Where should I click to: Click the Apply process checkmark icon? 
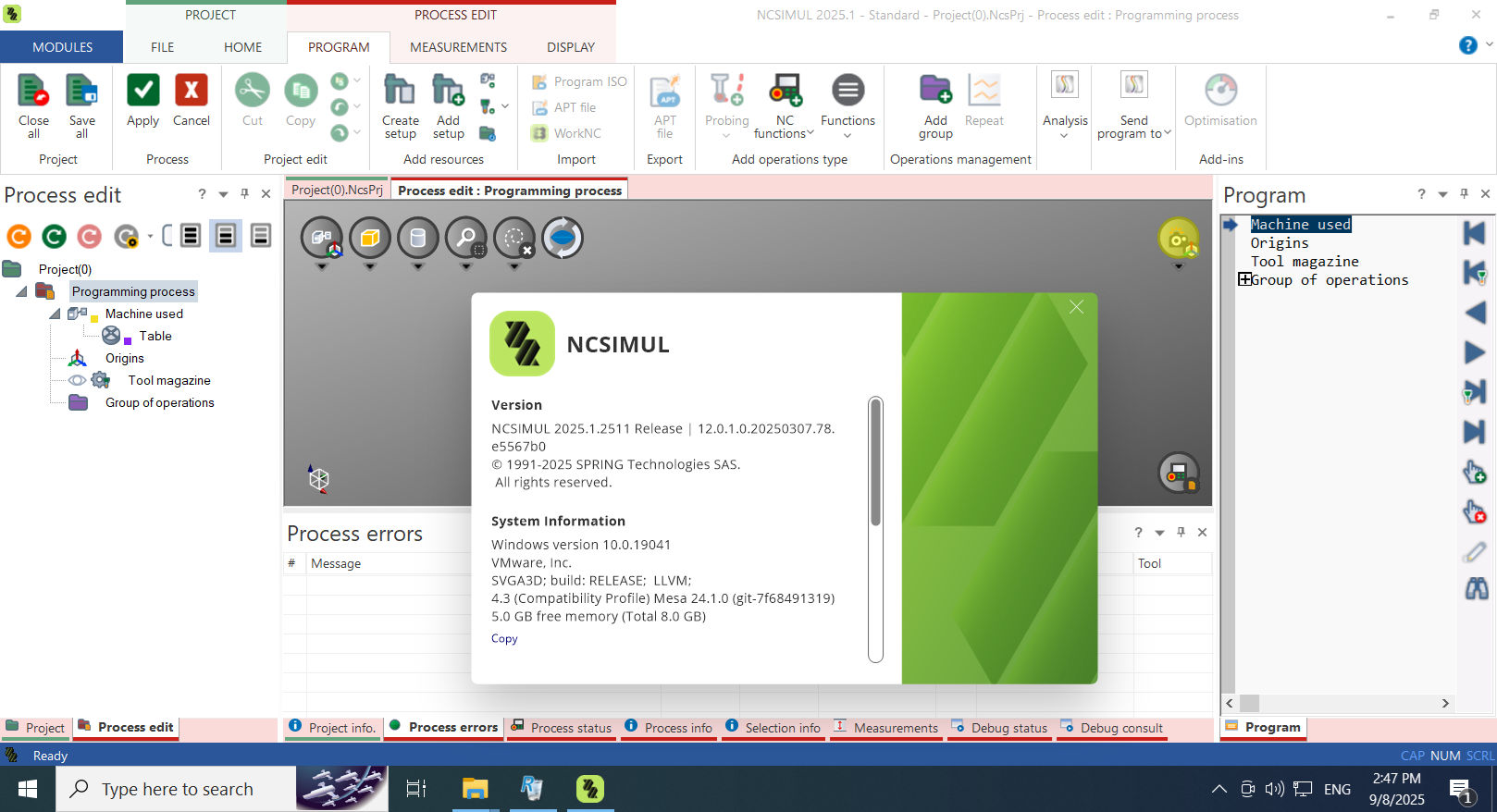[142, 91]
